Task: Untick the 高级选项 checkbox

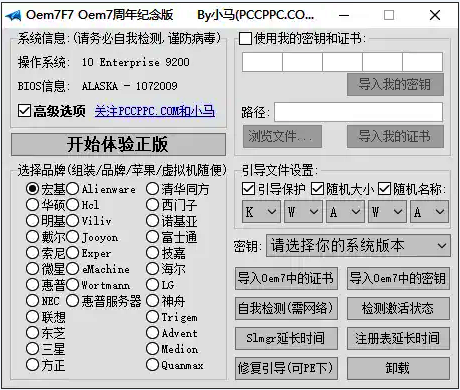Action: 24,111
